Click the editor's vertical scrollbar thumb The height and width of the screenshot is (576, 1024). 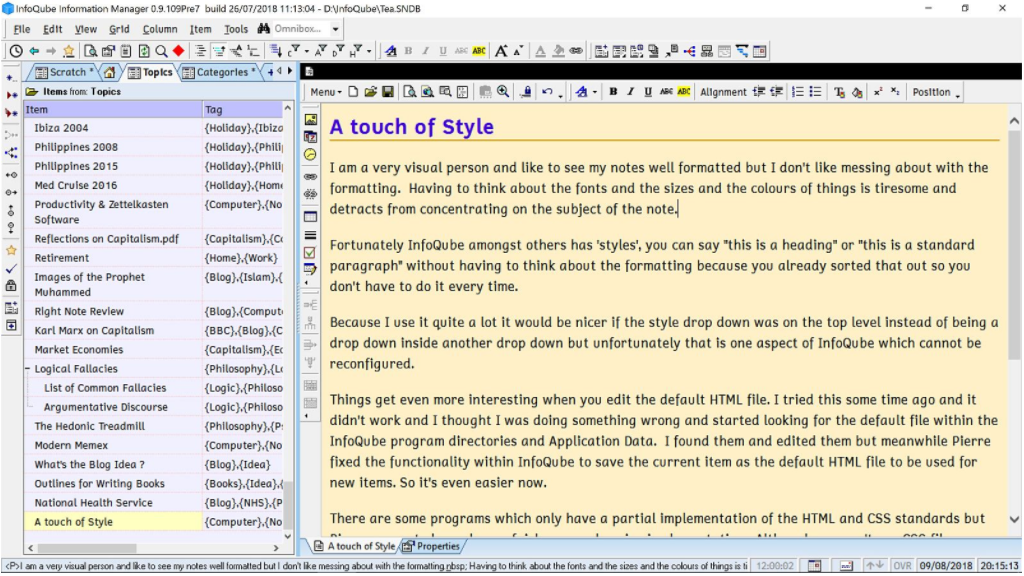pyautogui.click(x=1014, y=244)
